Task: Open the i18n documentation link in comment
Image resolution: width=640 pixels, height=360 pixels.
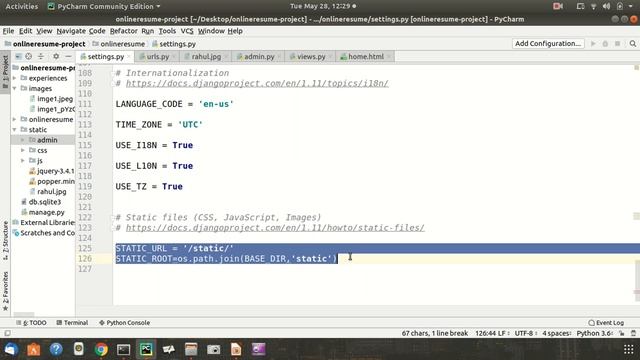Action: [x=257, y=83]
